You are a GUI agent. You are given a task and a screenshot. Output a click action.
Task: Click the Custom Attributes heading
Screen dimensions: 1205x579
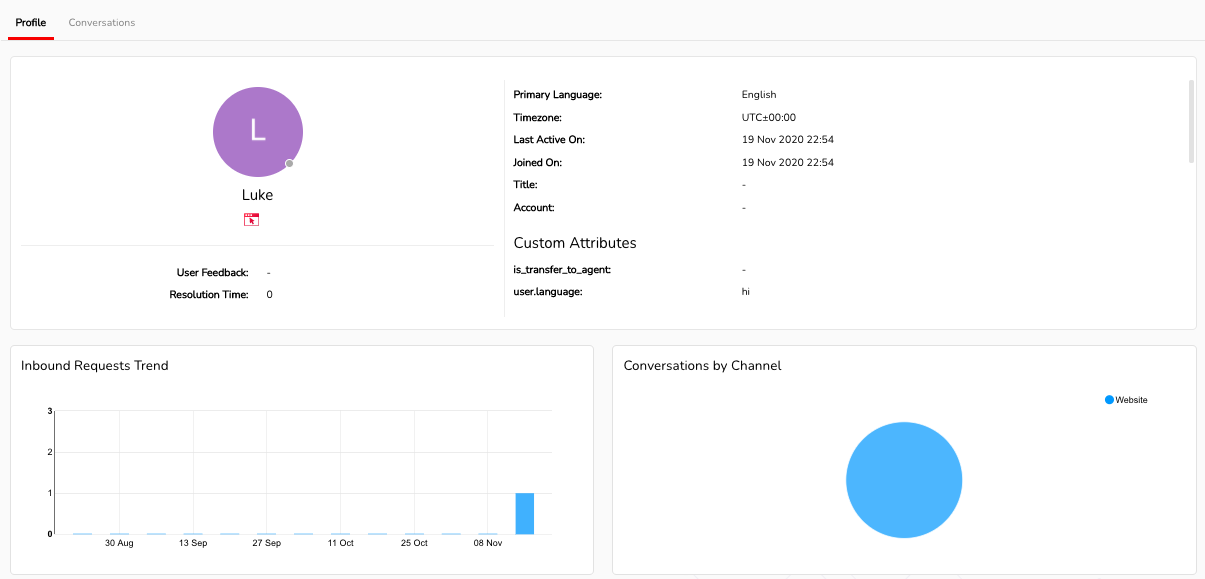coord(575,243)
